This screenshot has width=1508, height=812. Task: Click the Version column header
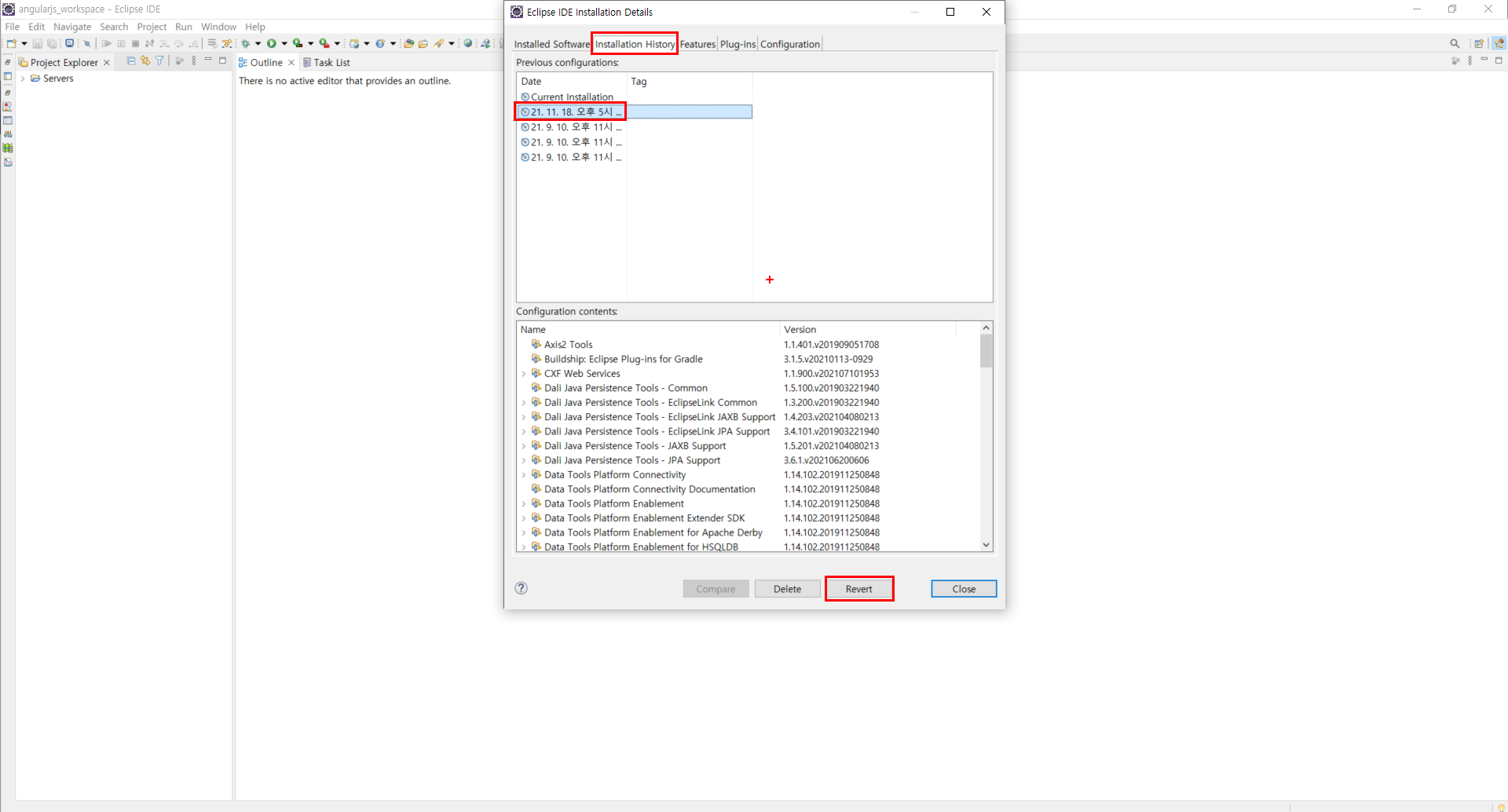click(x=868, y=330)
